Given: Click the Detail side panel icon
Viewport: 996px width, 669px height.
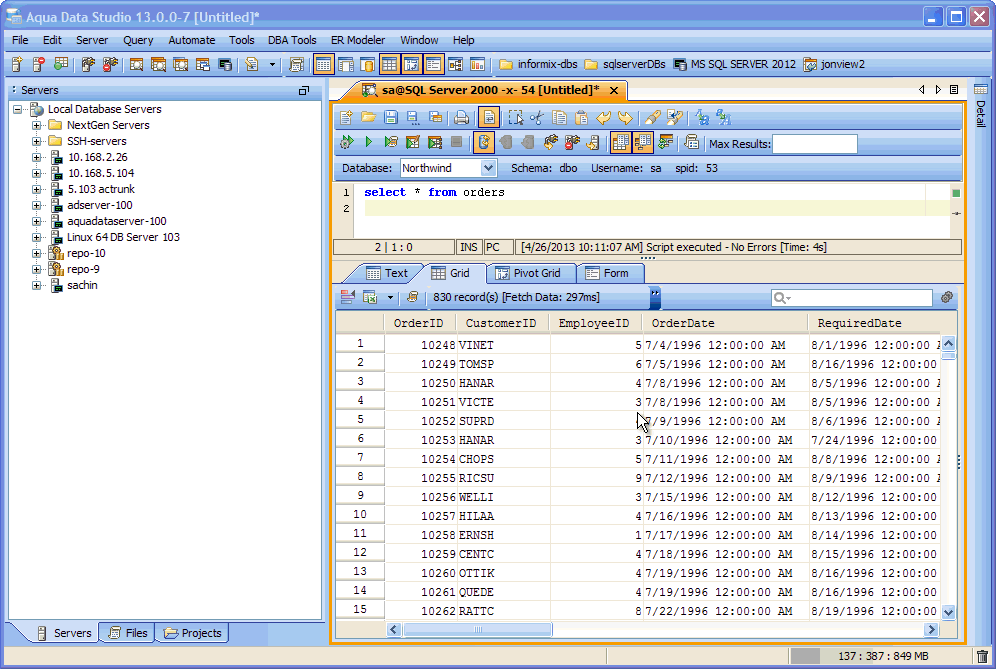Looking at the screenshot, I should click(981, 89).
